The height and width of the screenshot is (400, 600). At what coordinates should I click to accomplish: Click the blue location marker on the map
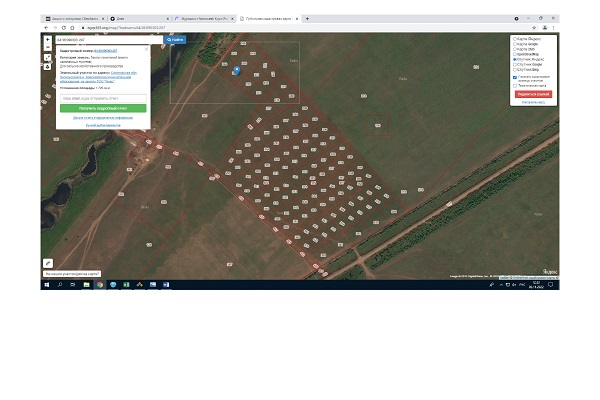coord(236,70)
